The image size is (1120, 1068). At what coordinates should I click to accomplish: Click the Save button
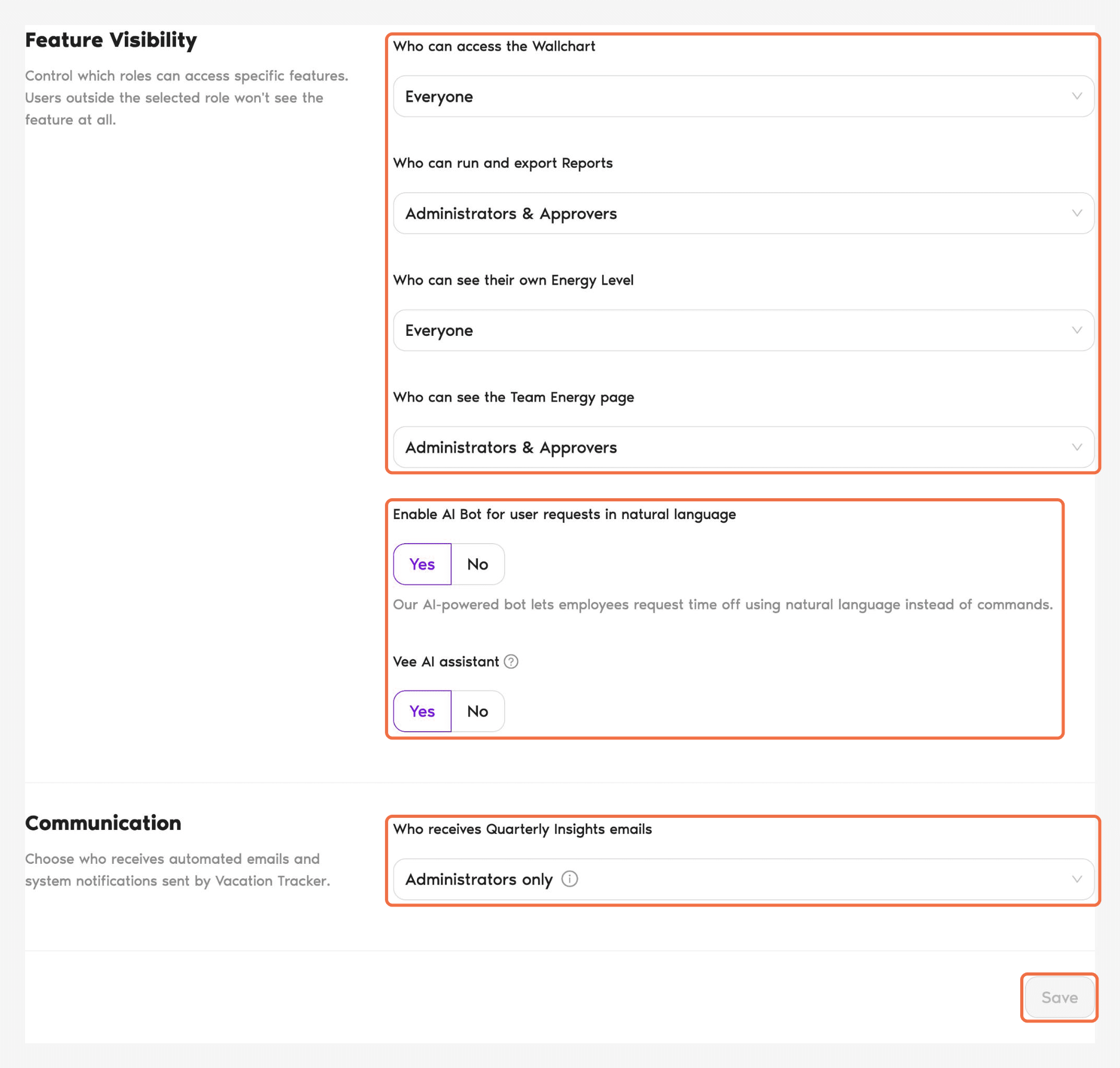[x=1059, y=997]
